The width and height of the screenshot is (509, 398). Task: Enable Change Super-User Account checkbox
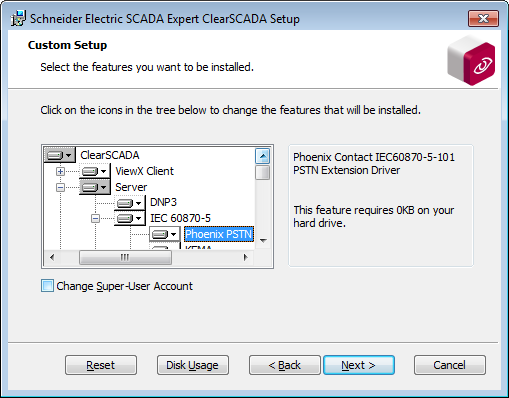click(47, 286)
